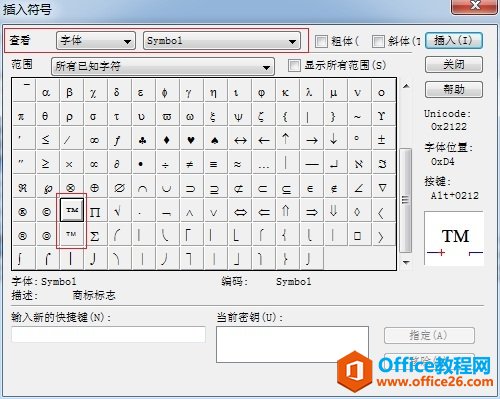The image size is (500, 399).
Task: Select the nabla ∇ symbol
Action: (383, 187)
